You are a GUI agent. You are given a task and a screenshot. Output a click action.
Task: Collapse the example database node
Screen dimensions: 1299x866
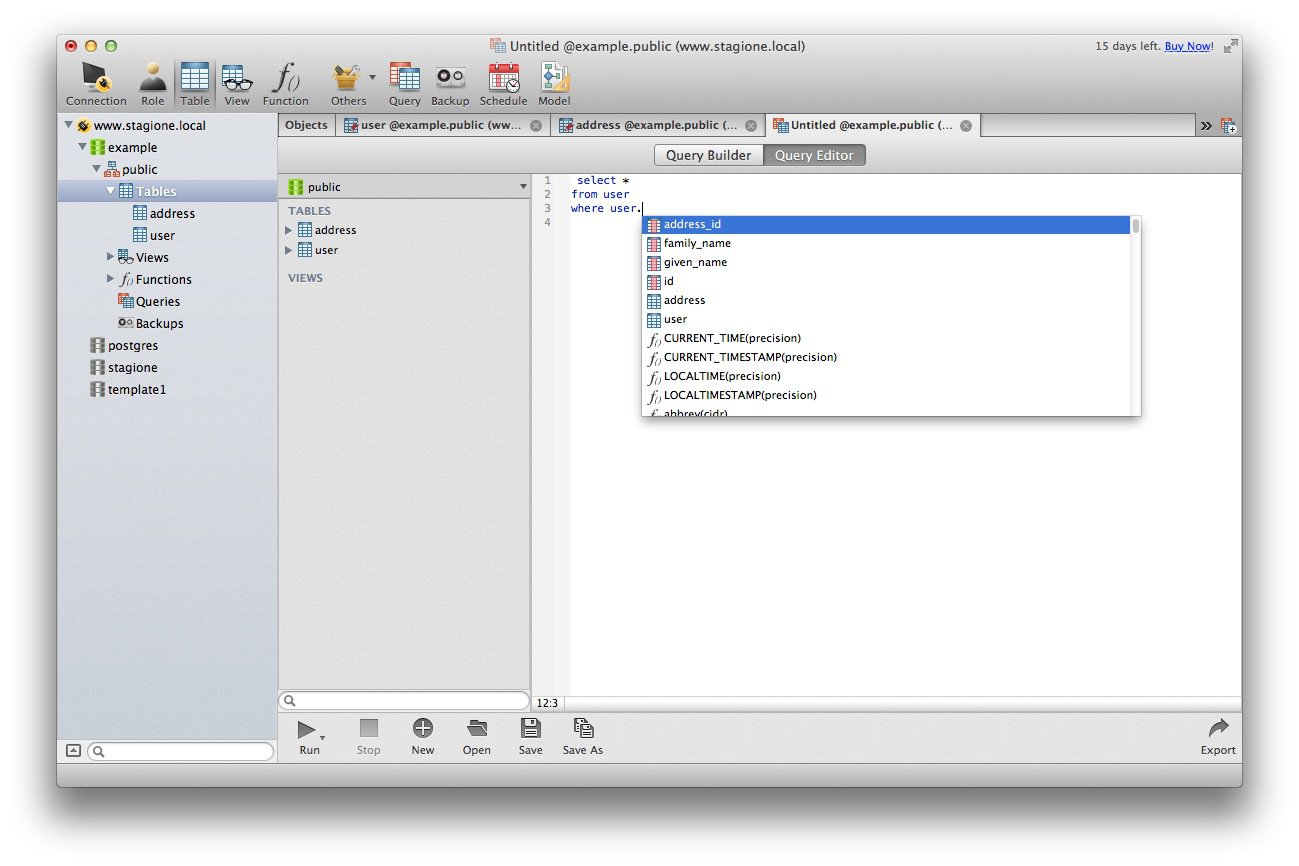point(82,148)
